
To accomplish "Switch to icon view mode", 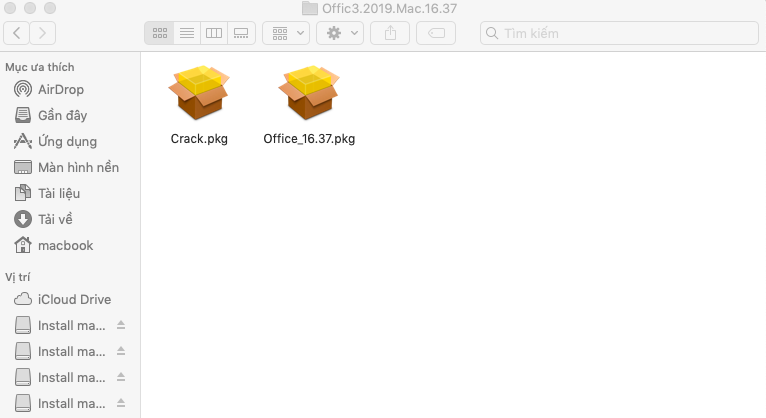I will tap(160, 33).
